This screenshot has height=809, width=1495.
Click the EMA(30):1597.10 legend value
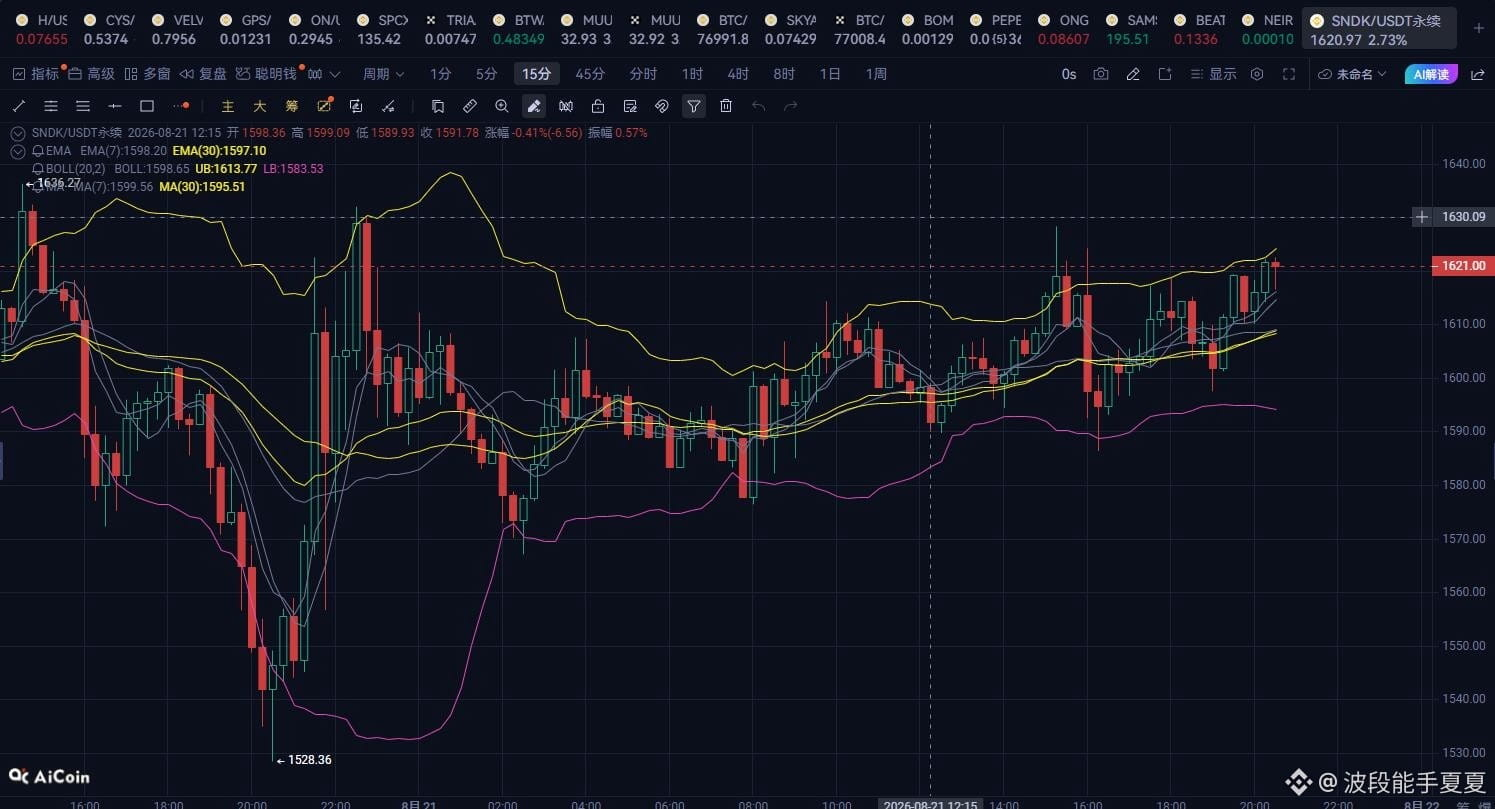[219, 151]
